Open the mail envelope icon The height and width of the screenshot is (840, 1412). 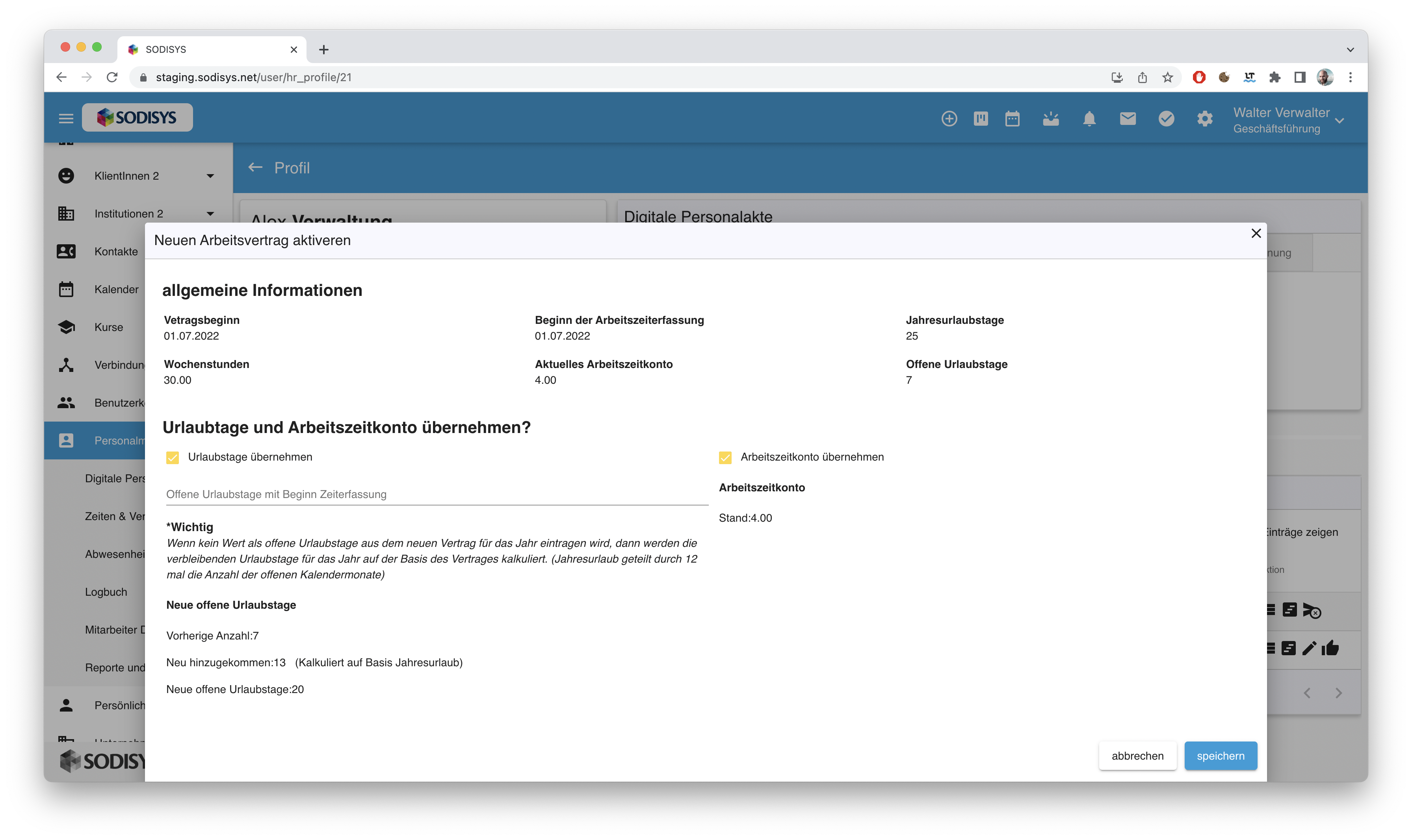coord(1128,118)
